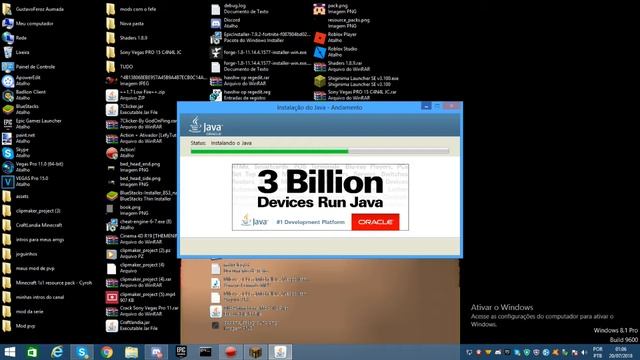Switch to the Minecraft block taskbar icon
This screenshot has height=360, width=640.
[256, 352]
